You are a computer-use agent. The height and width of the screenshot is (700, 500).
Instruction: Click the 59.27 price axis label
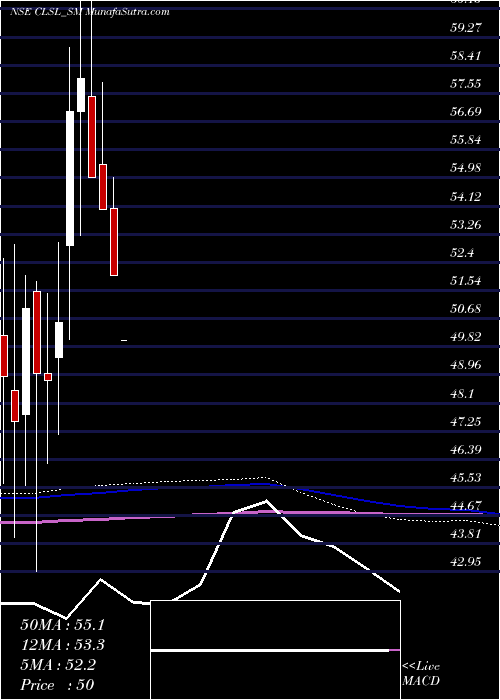point(466,27)
